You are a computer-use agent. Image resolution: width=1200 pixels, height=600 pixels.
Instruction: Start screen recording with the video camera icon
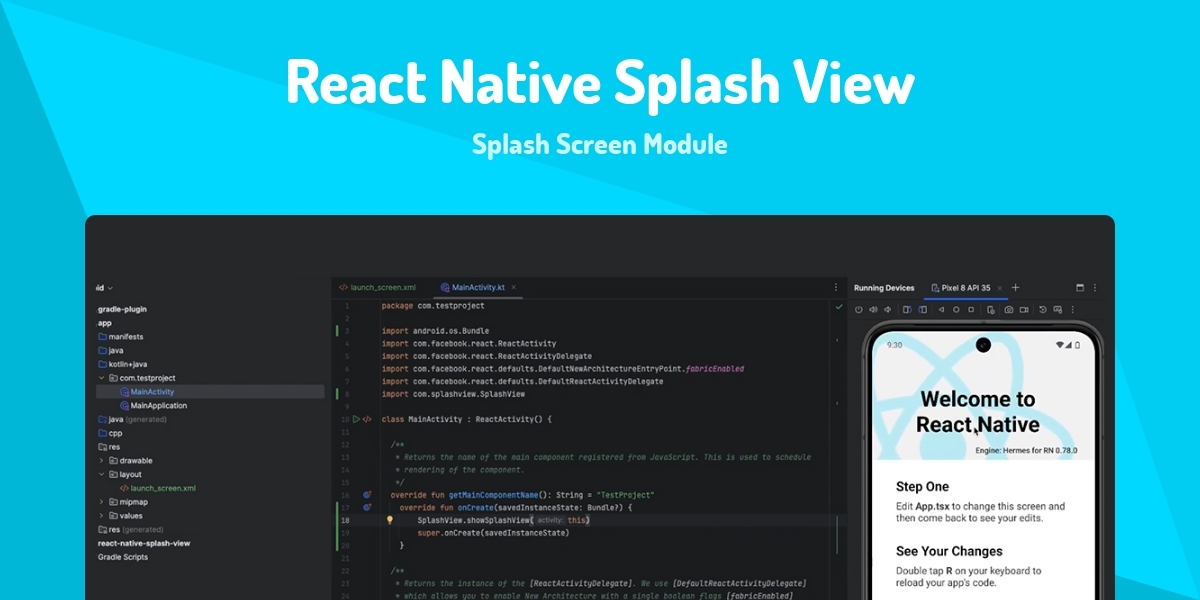pos(1023,310)
